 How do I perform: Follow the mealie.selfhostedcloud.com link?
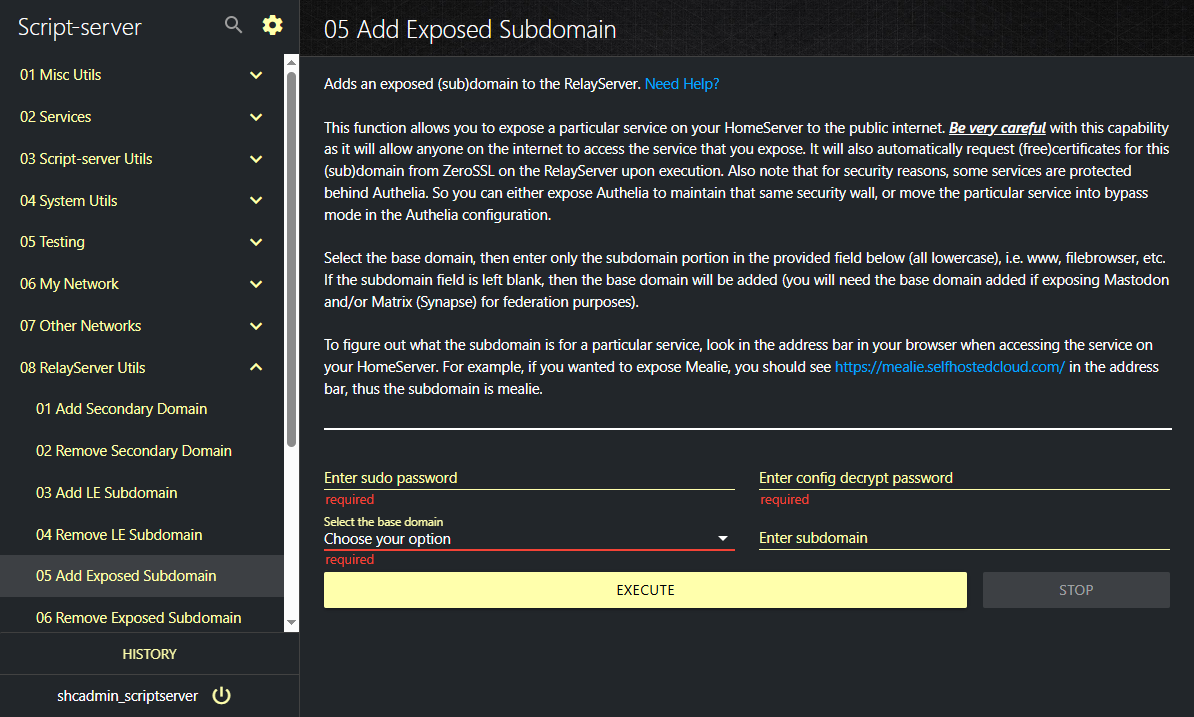(949, 367)
